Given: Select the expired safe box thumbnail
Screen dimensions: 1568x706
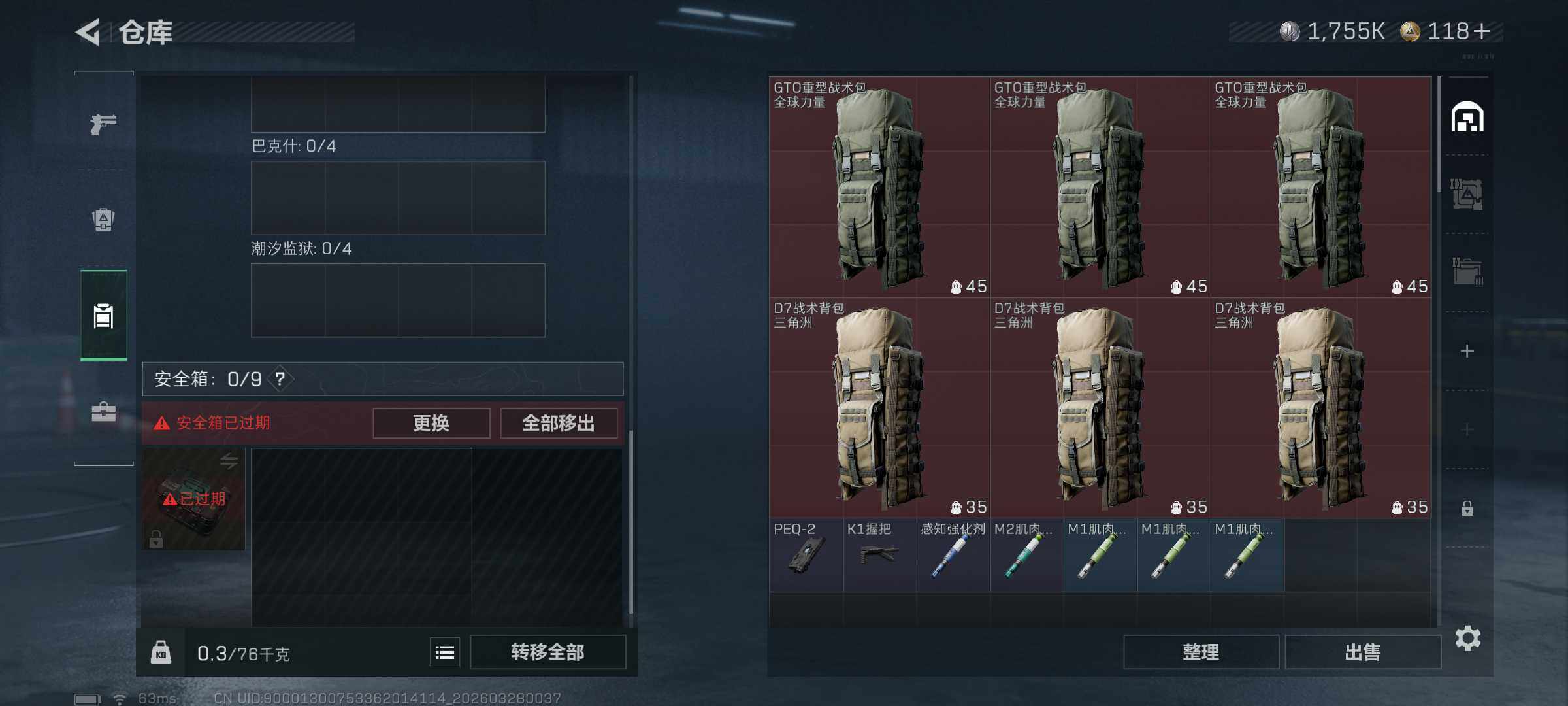Looking at the screenshot, I should pyautogui.click(x=193, y=499).
